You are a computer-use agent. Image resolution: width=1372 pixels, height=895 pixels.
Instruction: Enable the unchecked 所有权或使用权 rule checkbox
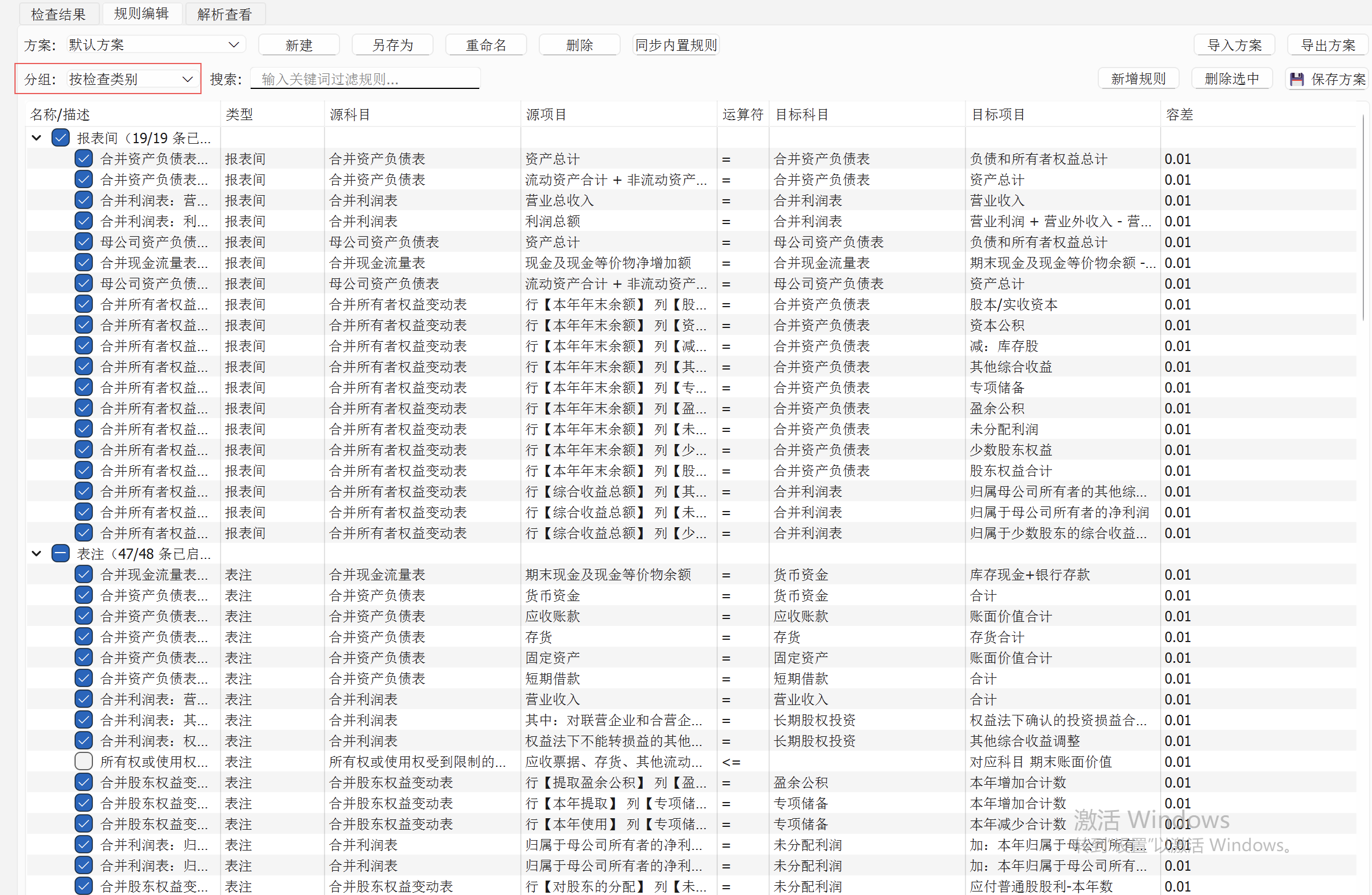pyautogui.click(x=84, y=762)
